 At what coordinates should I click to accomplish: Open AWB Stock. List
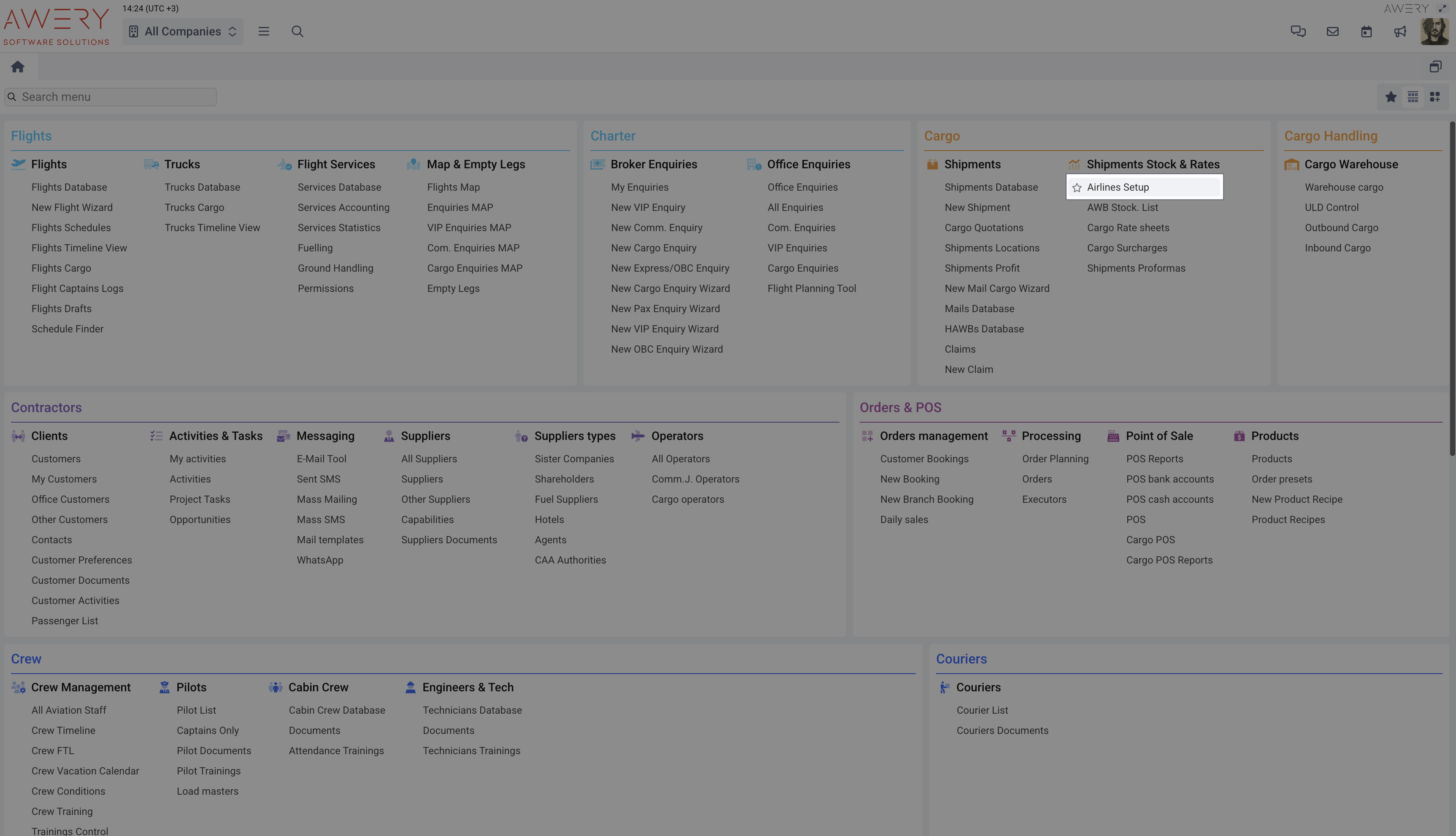(x=1122, y=207)
